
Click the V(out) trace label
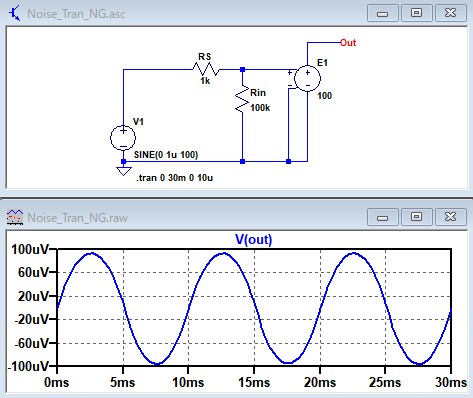tap(254, 239)
